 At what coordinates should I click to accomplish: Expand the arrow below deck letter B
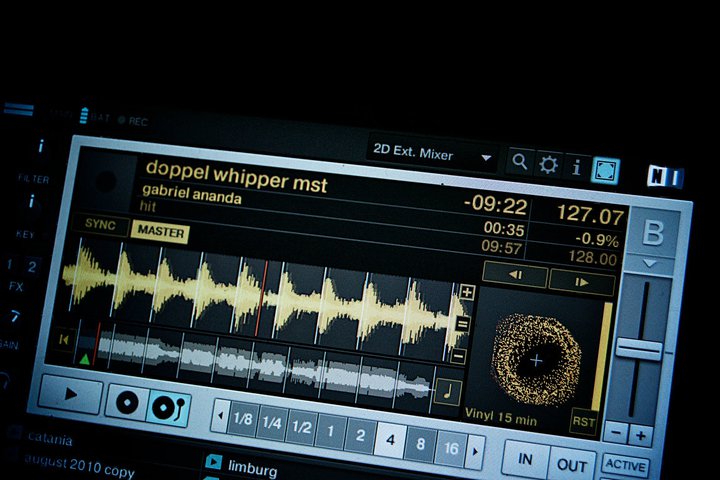point(650,264)
